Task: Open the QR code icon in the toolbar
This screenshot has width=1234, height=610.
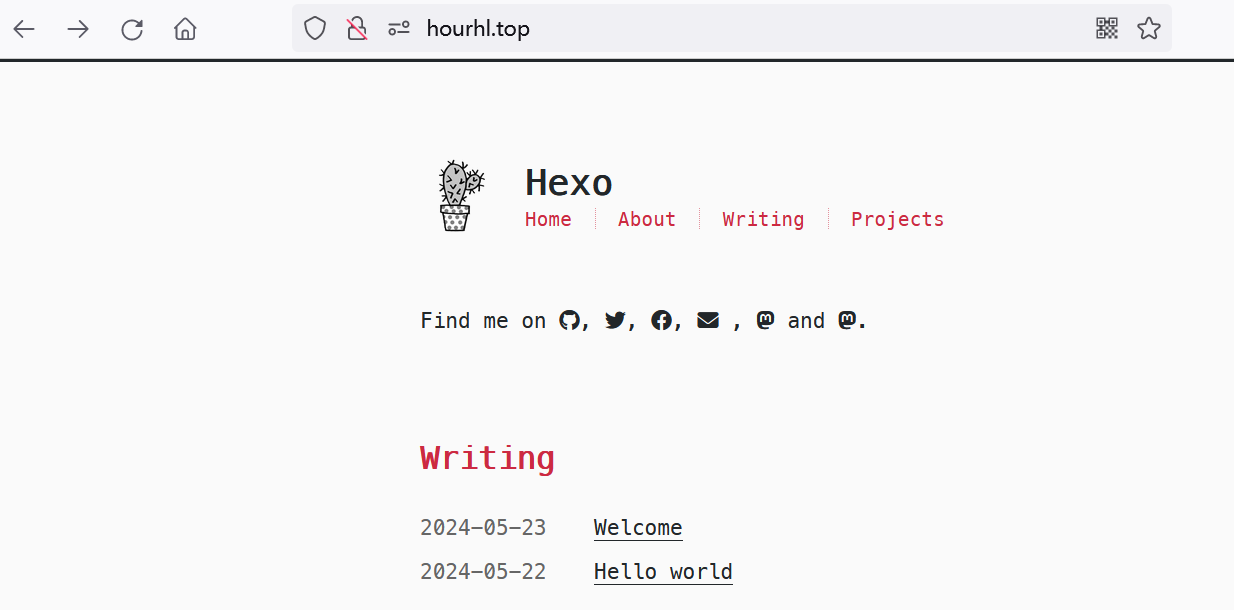Action: tap(1107, 28)
